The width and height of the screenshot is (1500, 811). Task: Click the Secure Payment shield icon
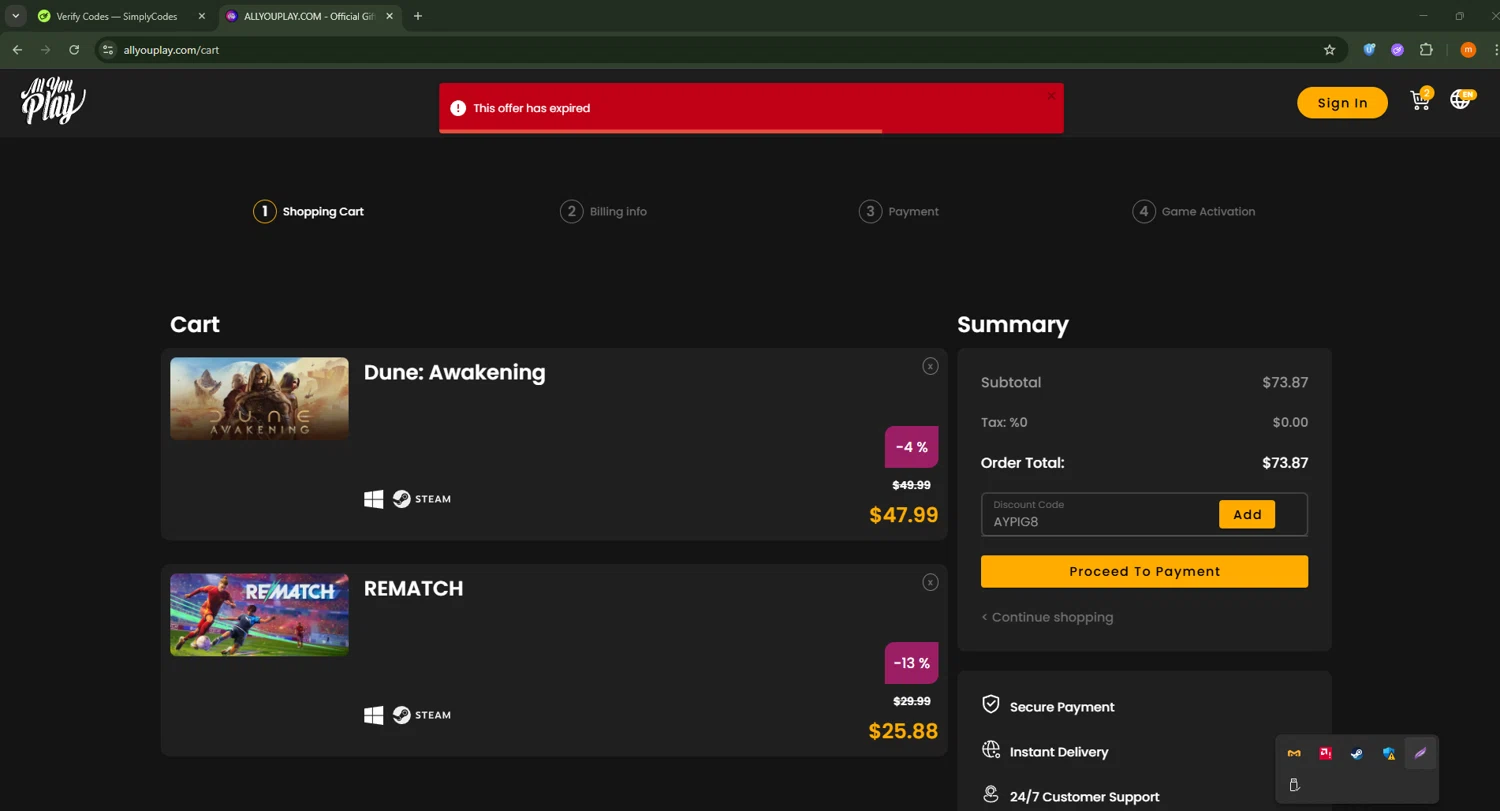(x=991, y=705)
